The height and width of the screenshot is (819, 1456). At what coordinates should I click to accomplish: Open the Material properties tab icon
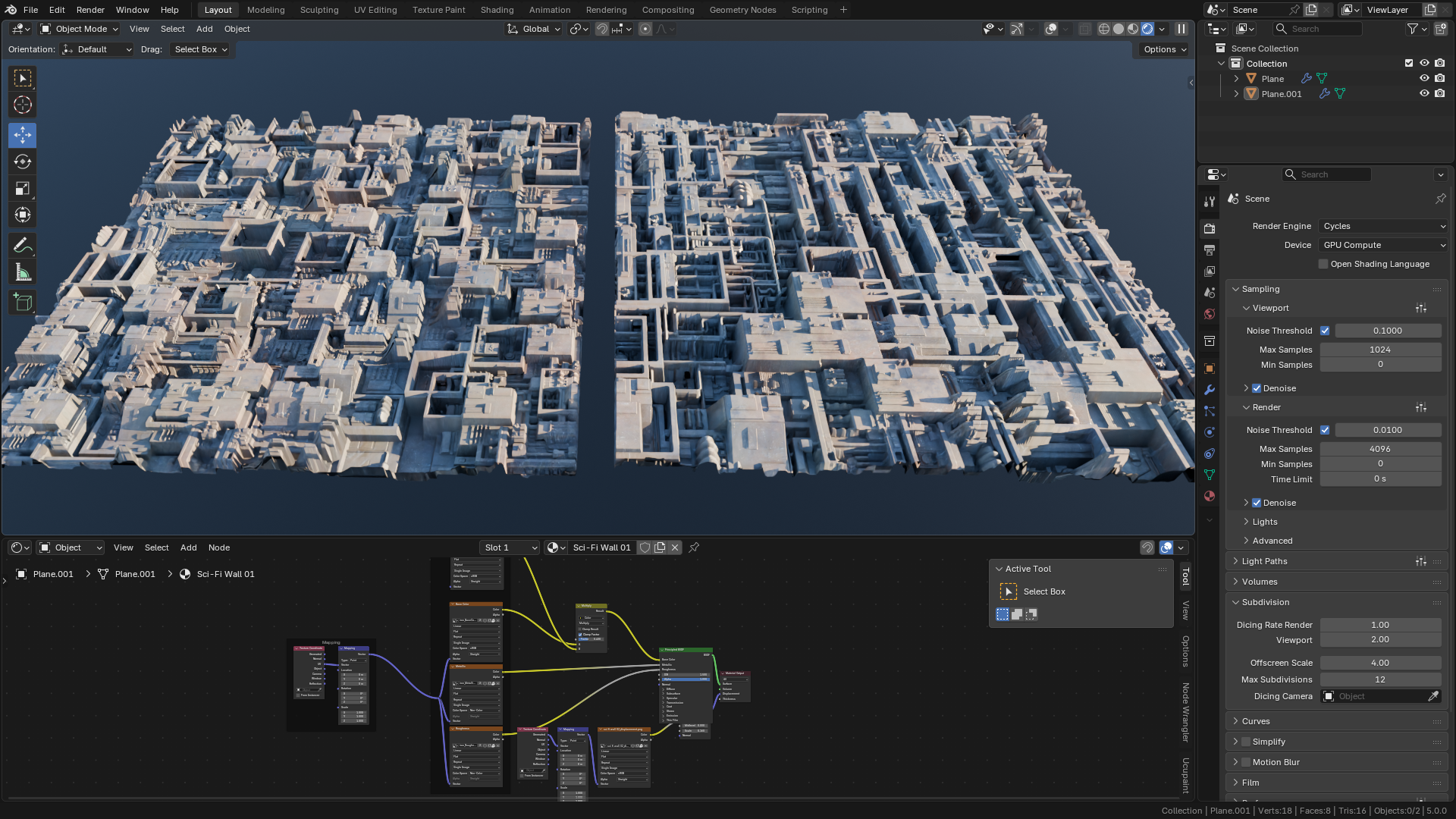coord(1210,496)
